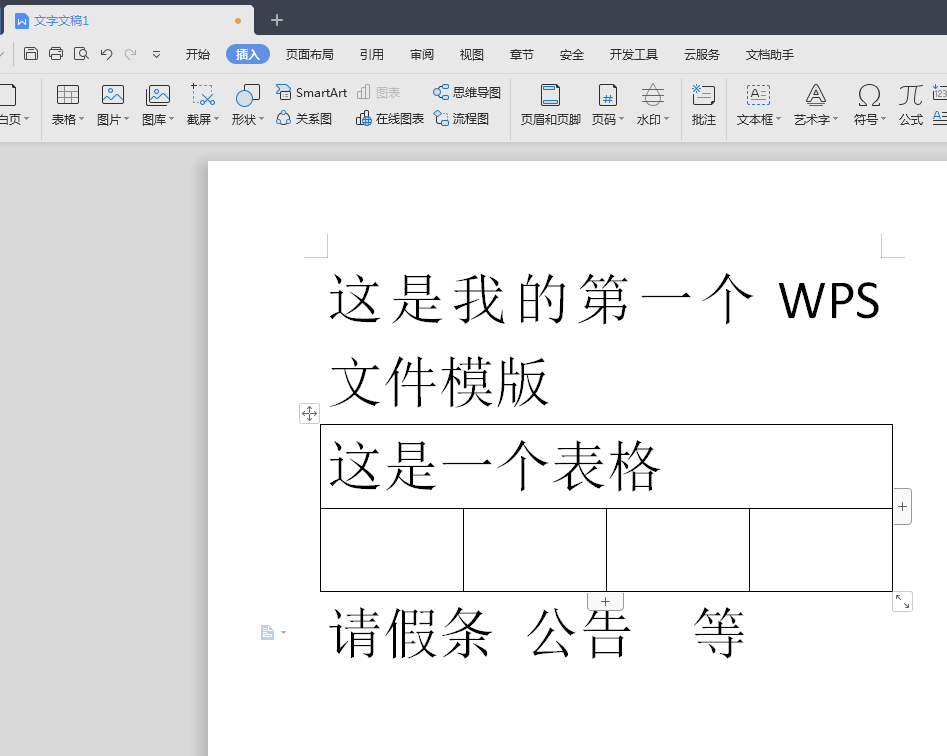Open 云服务 tab
The height and width of the screenshot is (756, 947).
click(x=702, y=55)
